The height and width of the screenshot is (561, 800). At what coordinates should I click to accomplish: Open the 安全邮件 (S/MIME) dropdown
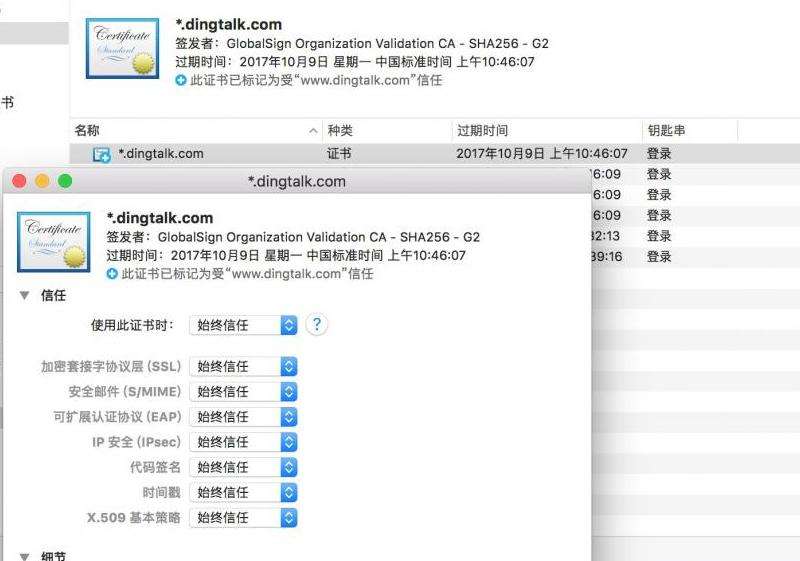[x=243, y=392]
